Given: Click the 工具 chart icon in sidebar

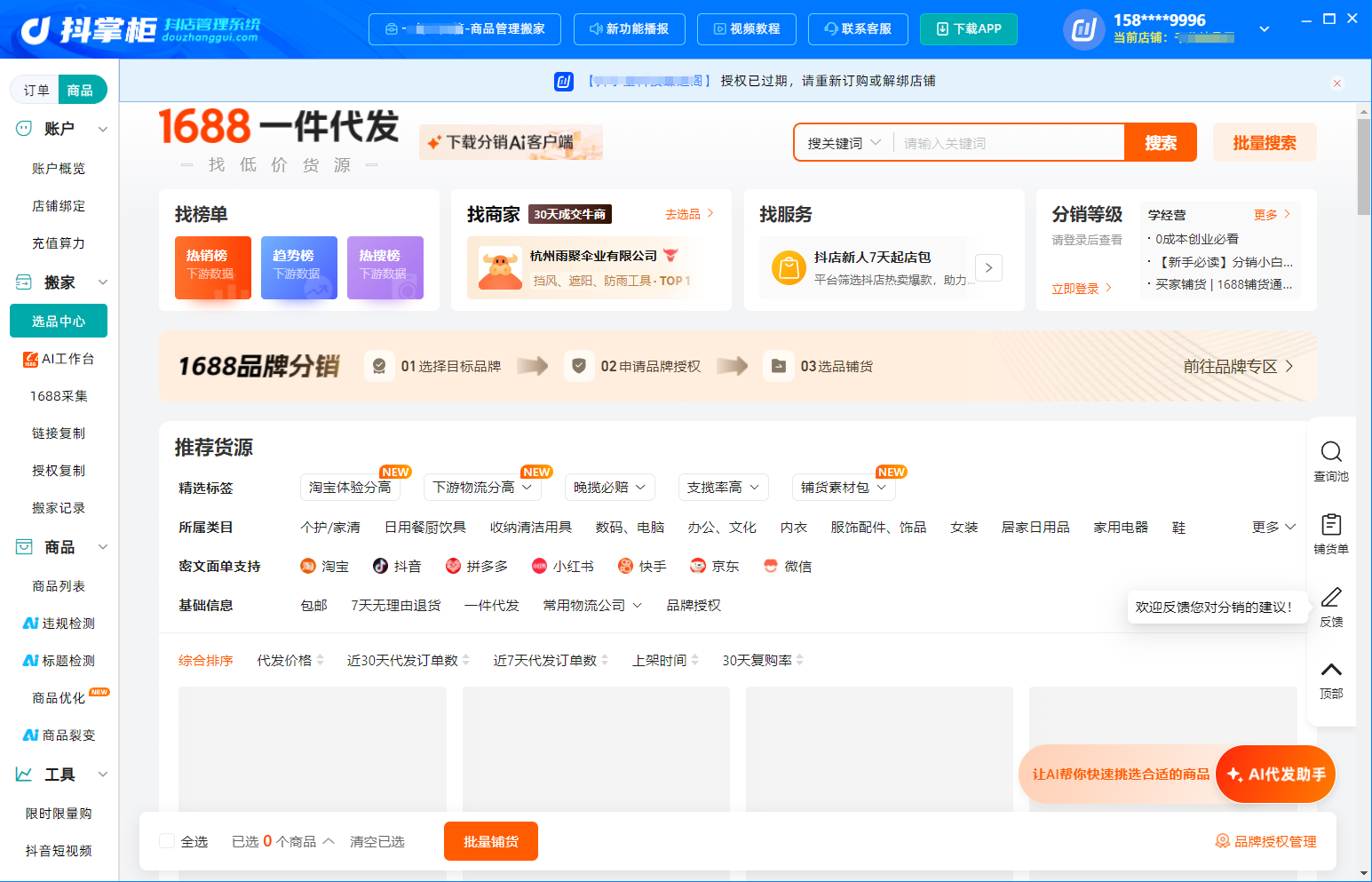Looking at the screenshot, I should (24, 775).
